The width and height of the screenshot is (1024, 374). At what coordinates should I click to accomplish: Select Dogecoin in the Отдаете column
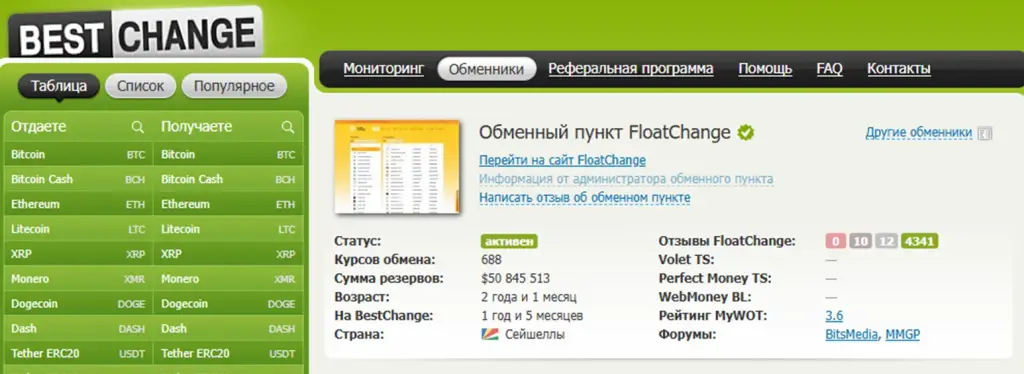[x=78, y=304]
